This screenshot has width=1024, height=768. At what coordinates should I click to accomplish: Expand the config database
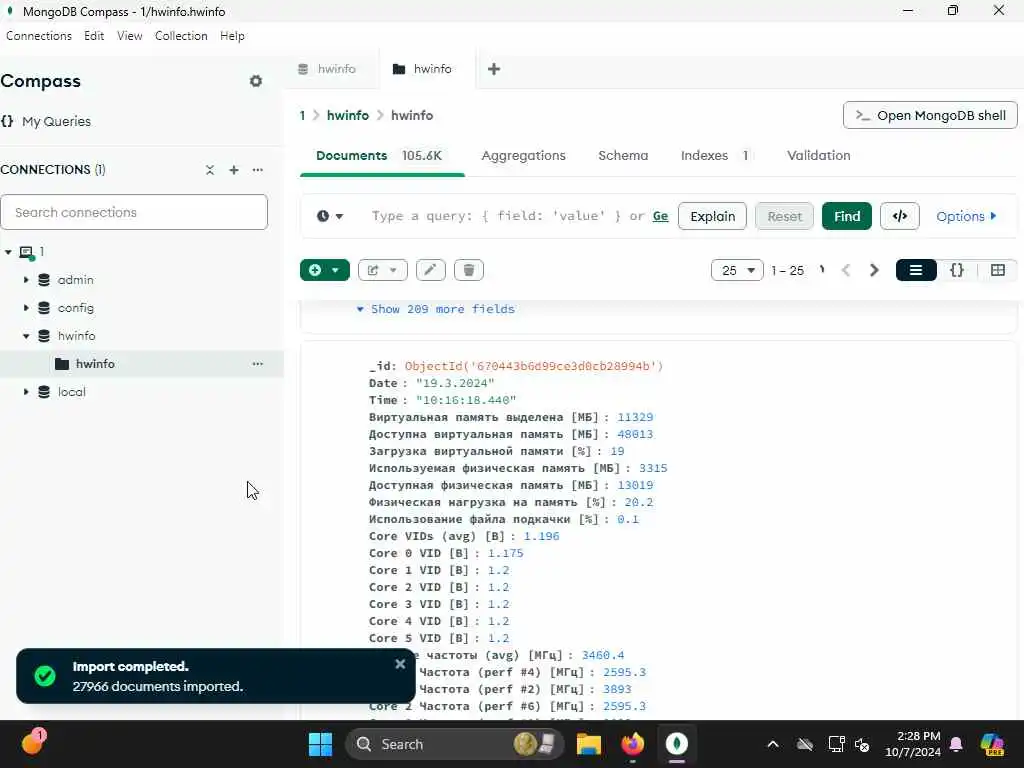coord(26,308)
